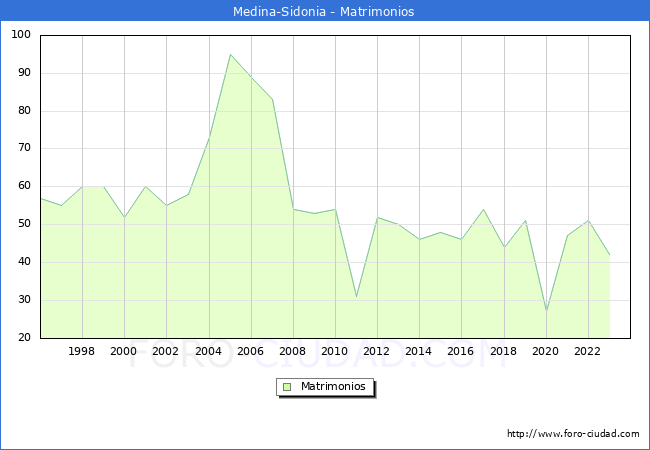Click the 2016 x-axis label

[x=461, y=352]
